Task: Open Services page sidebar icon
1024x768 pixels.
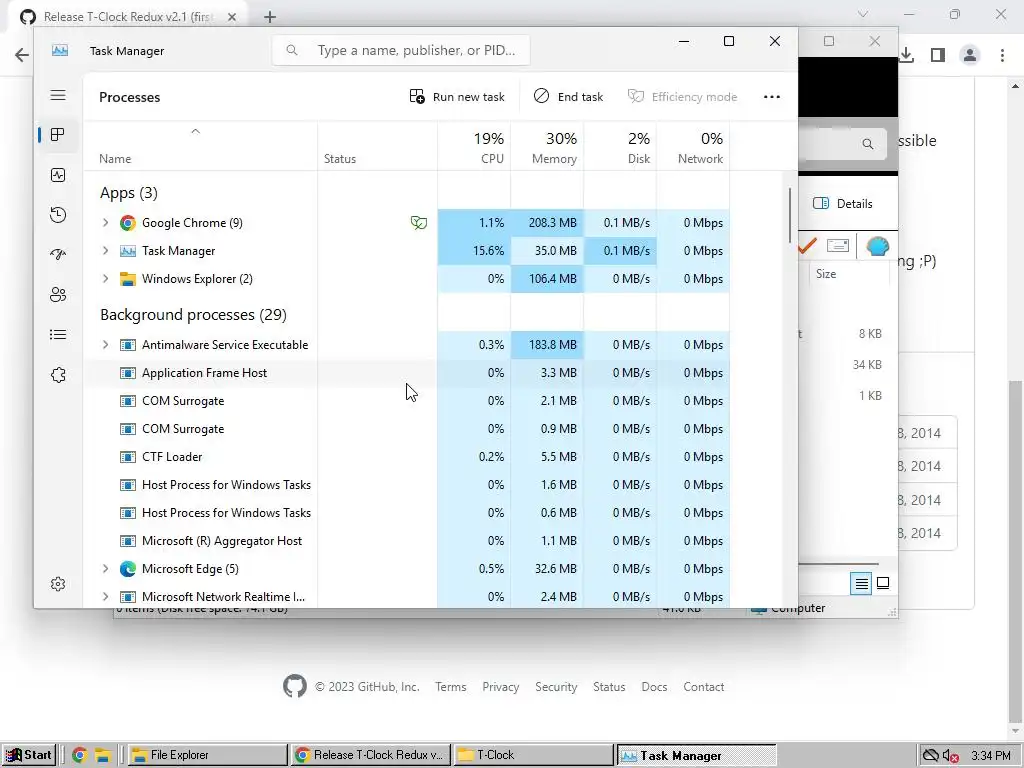Action: 58,375
